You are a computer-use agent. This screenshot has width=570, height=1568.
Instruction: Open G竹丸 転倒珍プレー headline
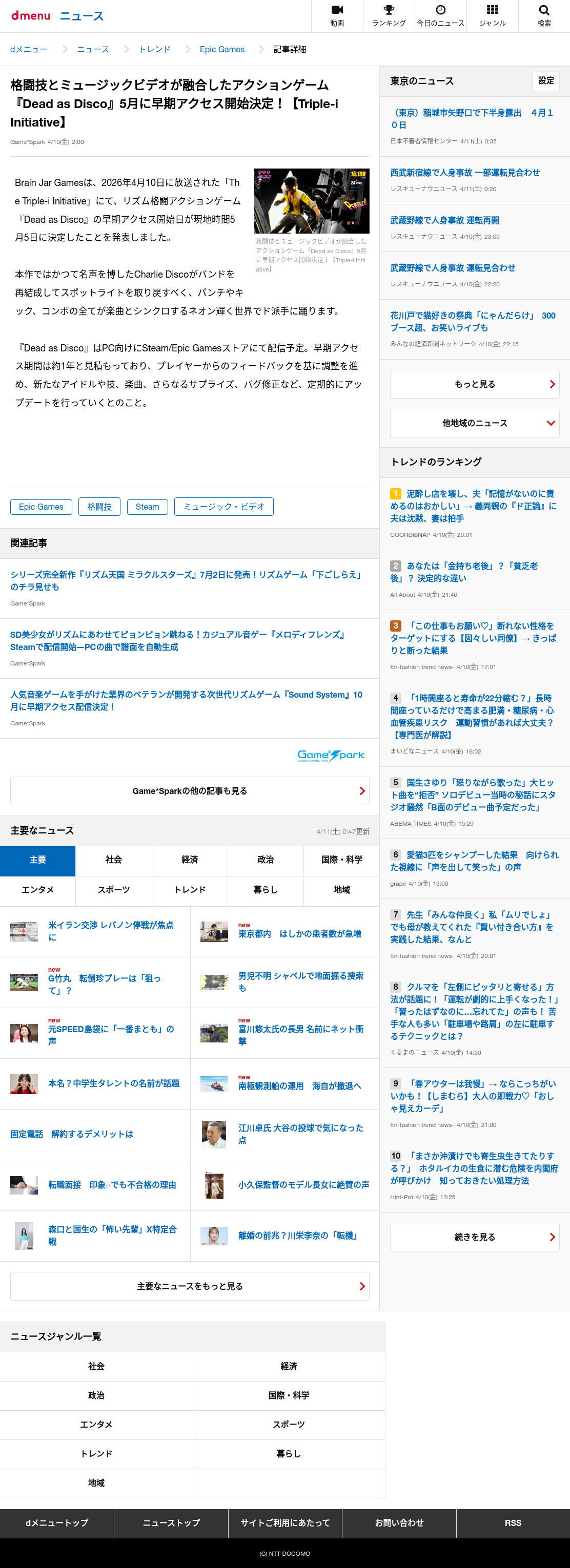coord(104,984)
